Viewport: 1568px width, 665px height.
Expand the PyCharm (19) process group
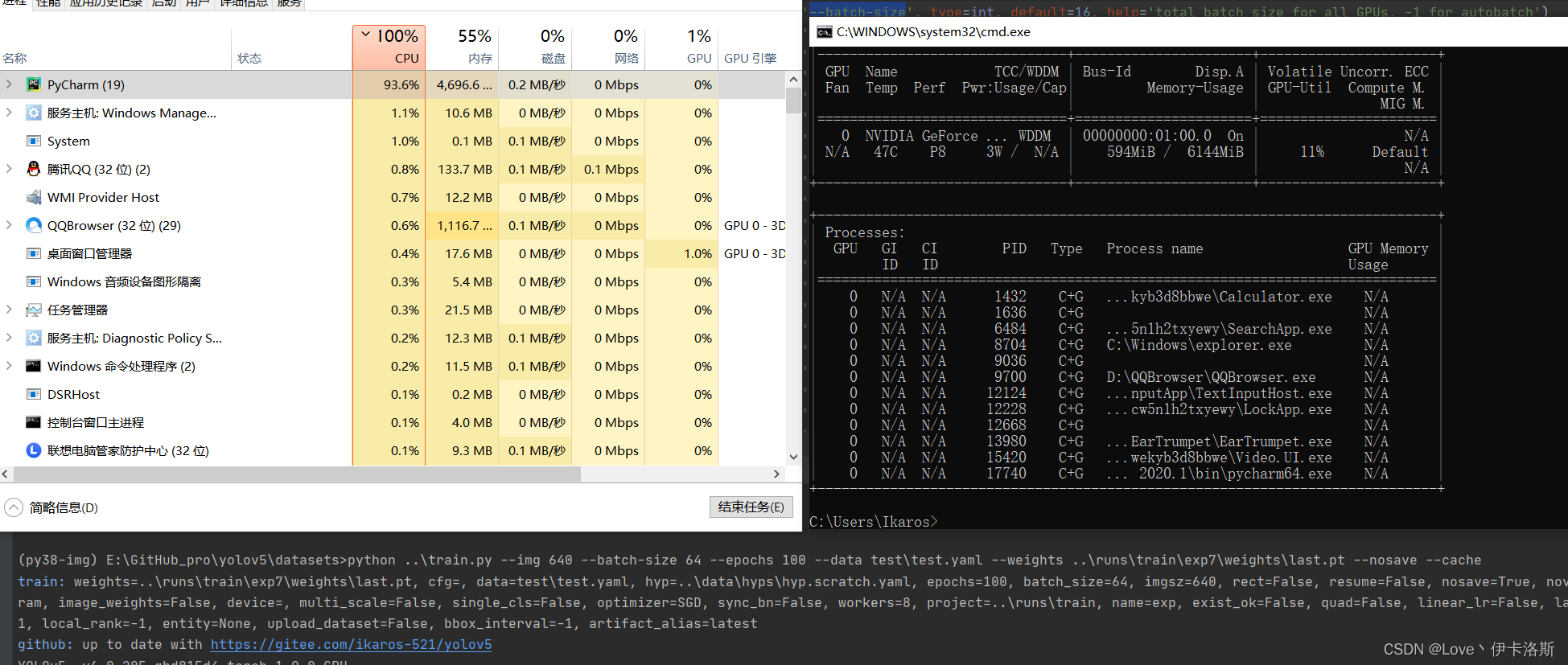point(9,84)
